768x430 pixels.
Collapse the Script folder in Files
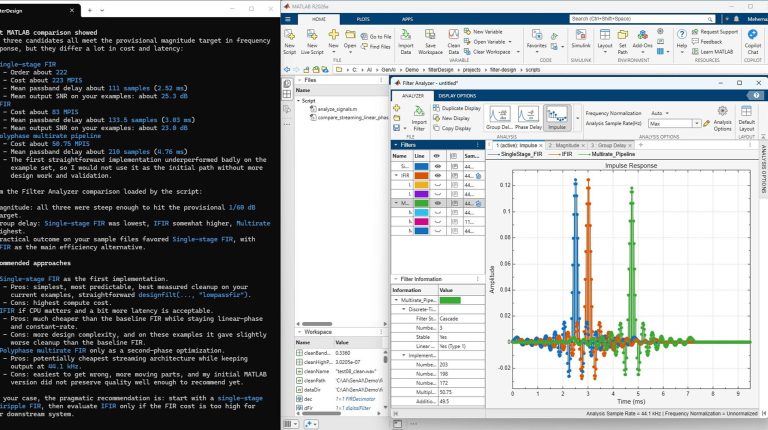(x=298, y=100)
